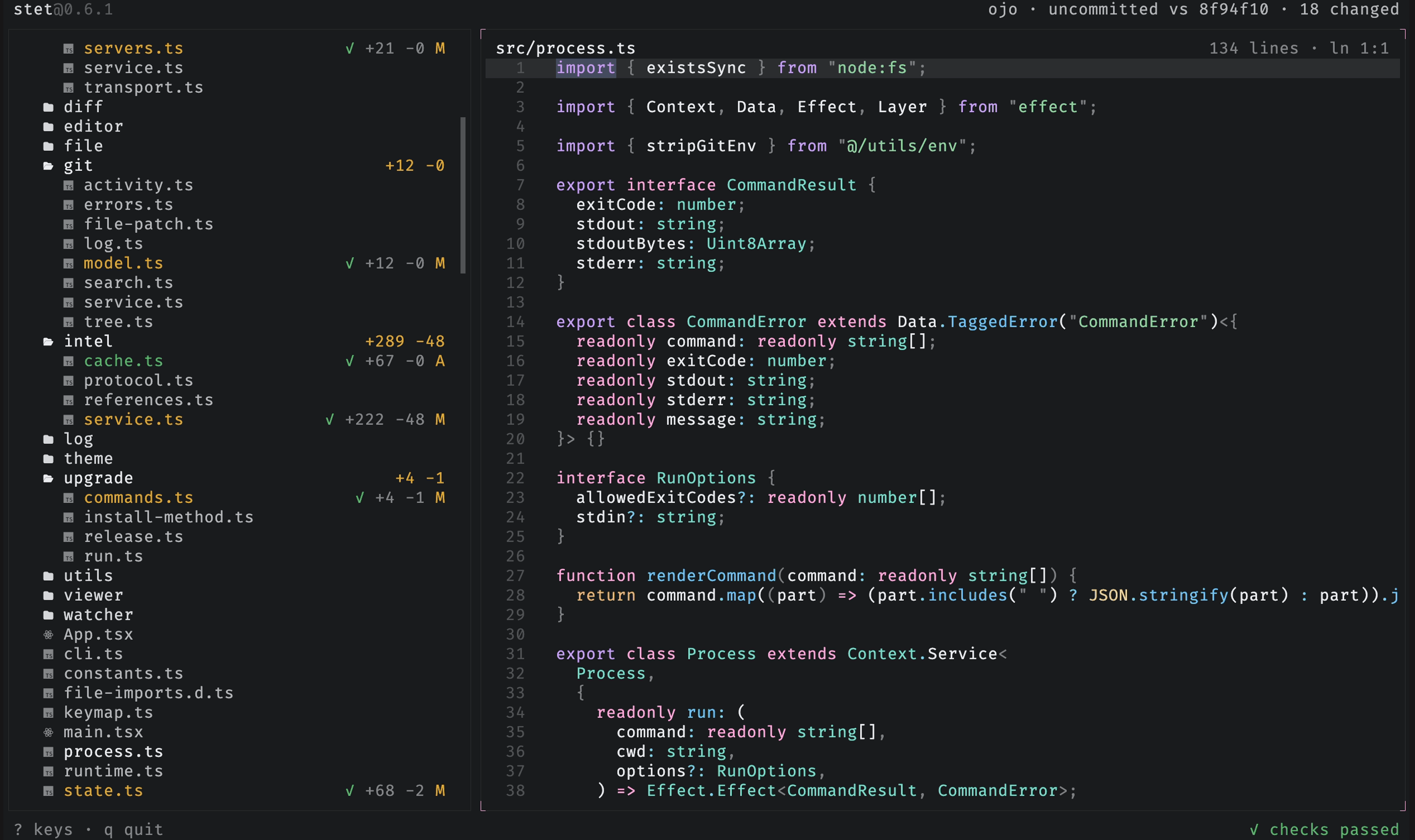Screen dimensions: 1415x840
Task: Click the React icon beside App.tsx
Action: pyautogui.click(x=49, y=634)
